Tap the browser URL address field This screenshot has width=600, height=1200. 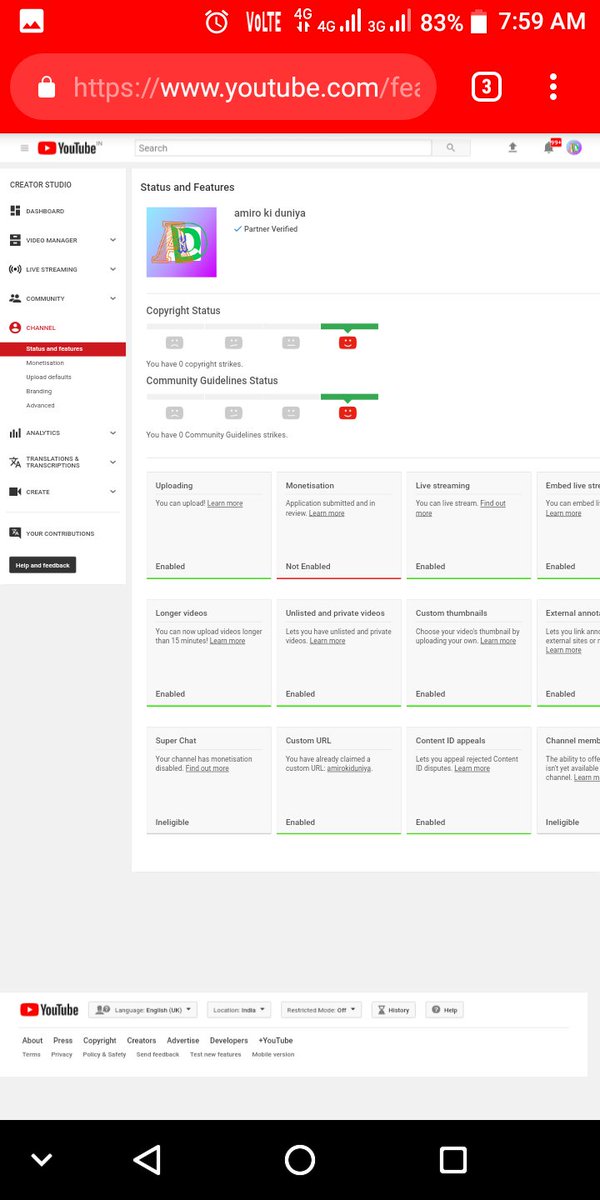(247, 88)
